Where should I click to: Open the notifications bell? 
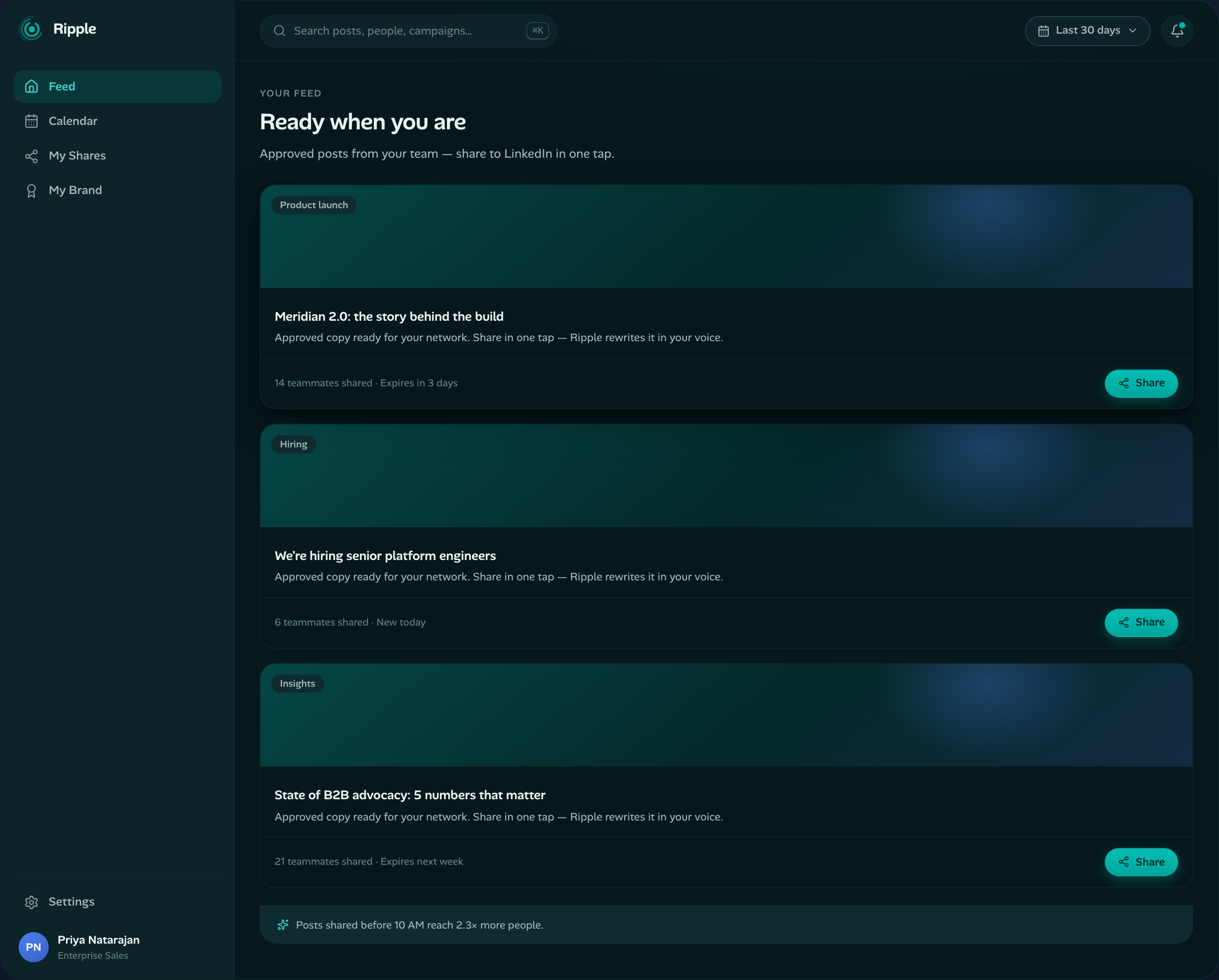click(1177, 31)
